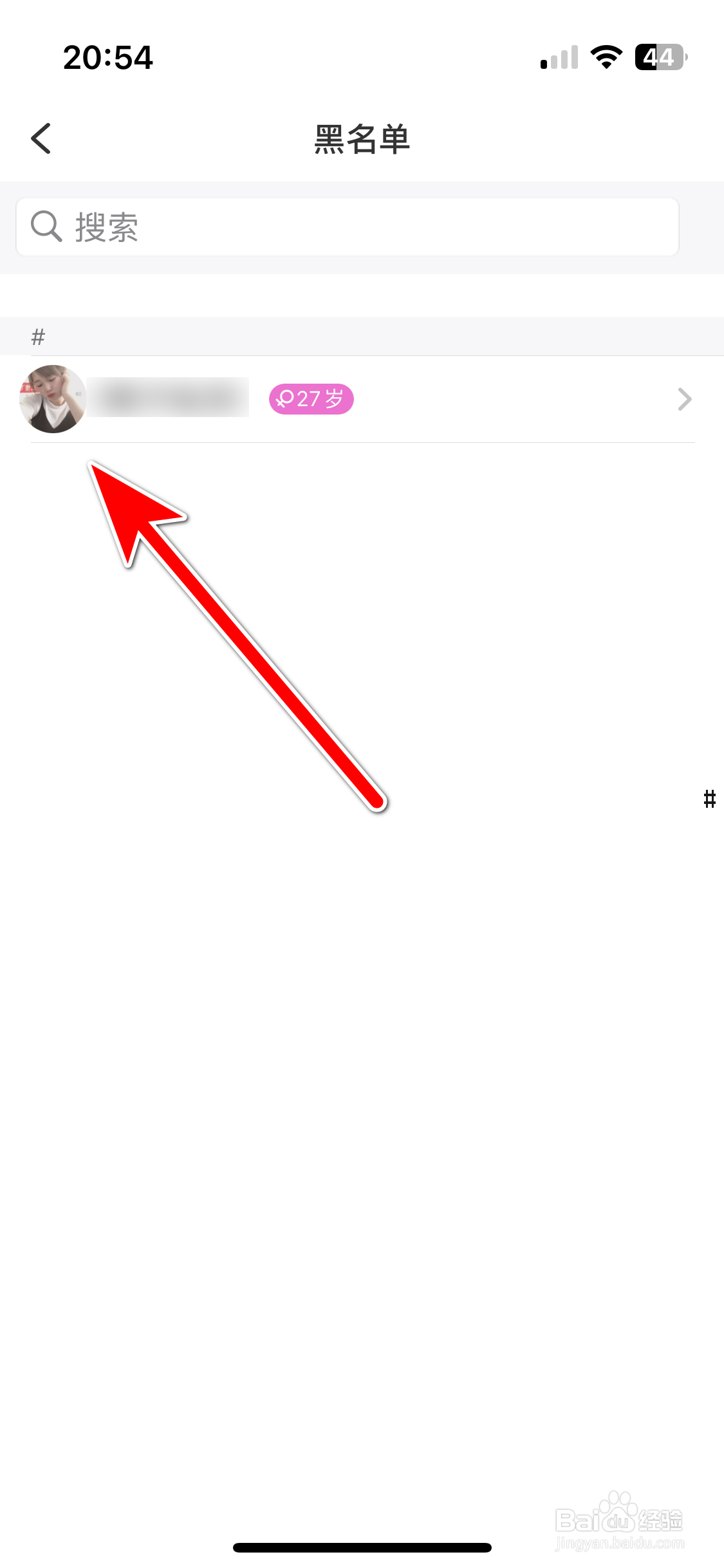This screenshot has width=724, height=1568.
Task: Tap the 经验 characters in the watermark
Action: tap(661, 1520)
